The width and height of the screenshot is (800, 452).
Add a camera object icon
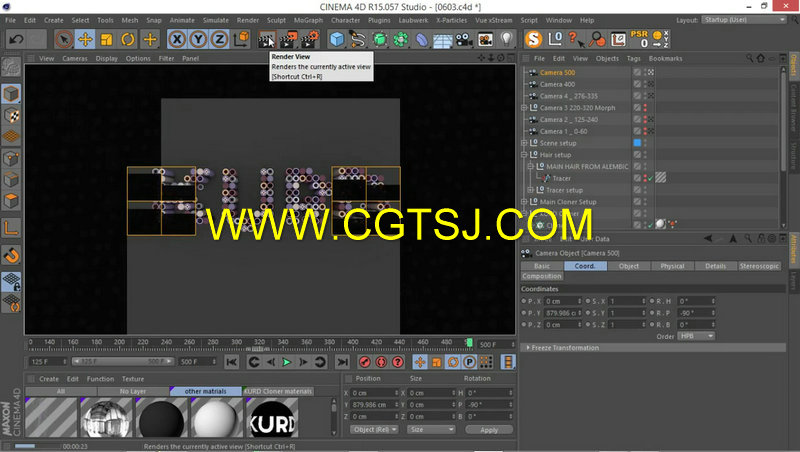pyautogui.click(x=464, y=39)
